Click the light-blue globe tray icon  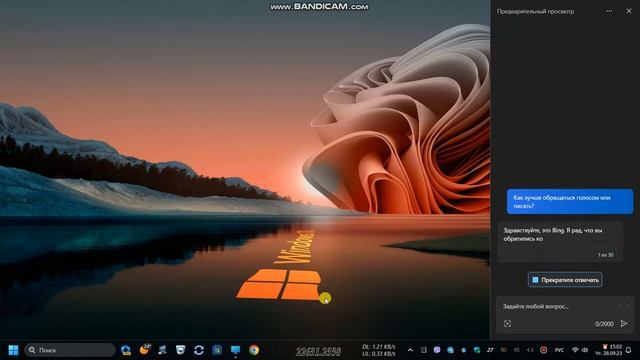[450, 350]
